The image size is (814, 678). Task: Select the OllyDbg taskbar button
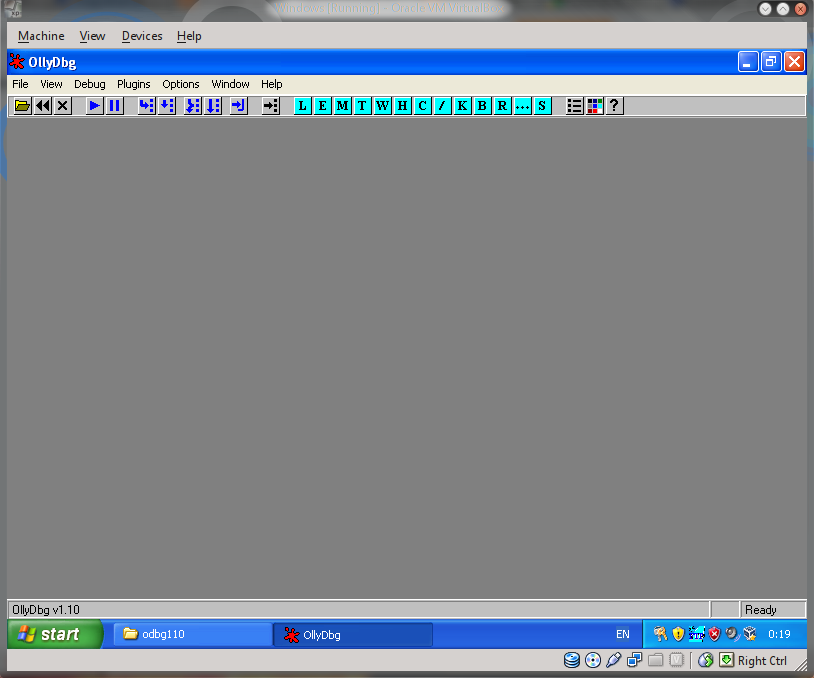click(x=354, y=635)
